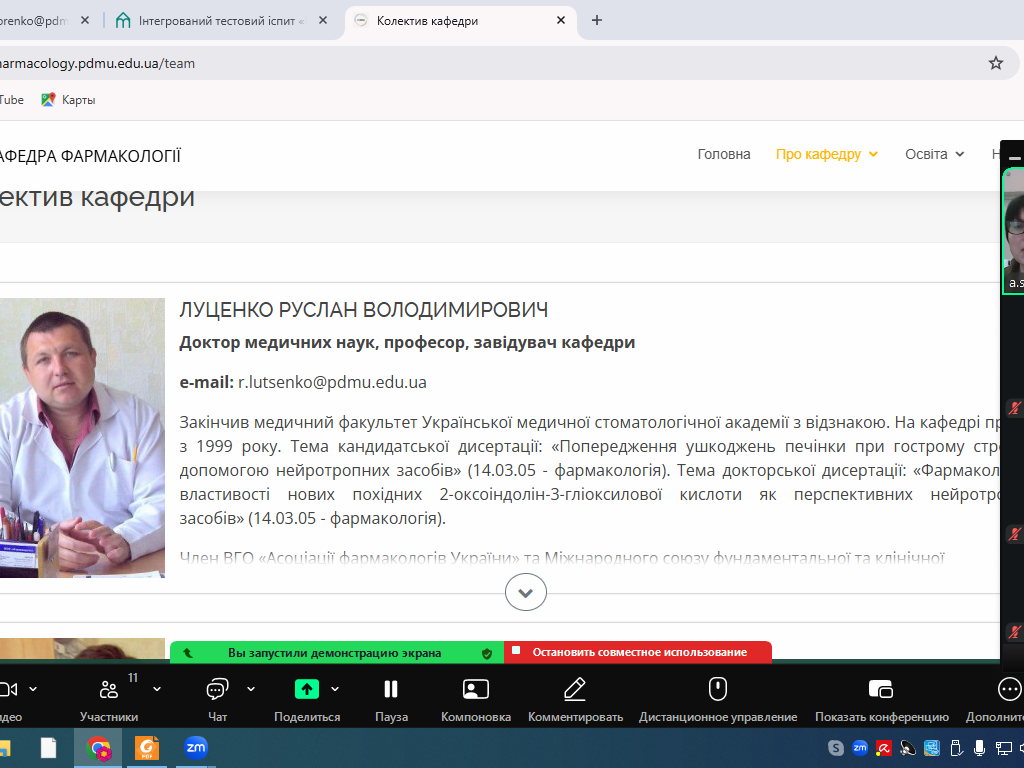
Task: Expand the biography with the circular arrow
Action: tap(525, 592)
